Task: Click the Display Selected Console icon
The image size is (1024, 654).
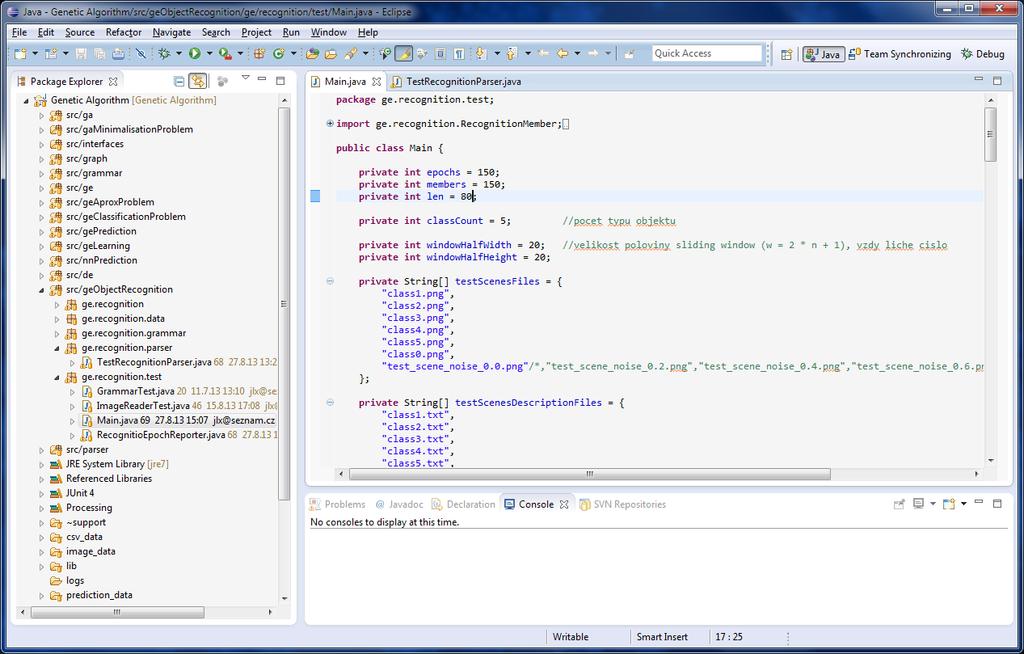Action: pos(919,504)
